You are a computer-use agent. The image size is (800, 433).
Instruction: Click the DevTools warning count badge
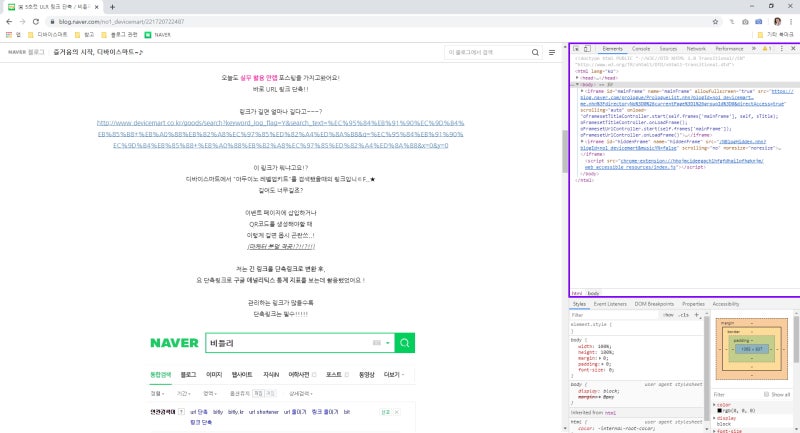[767, 48]
